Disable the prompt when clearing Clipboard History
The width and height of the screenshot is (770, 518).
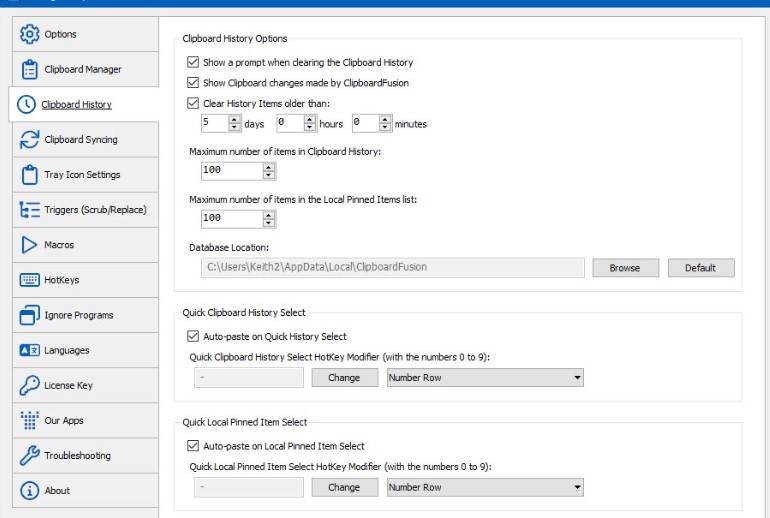(x=194, y=62)
